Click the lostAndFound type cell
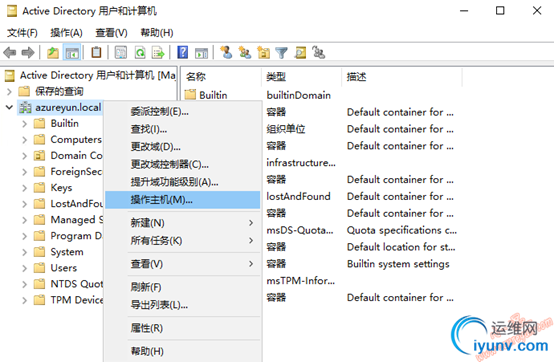This screenshot has height=362, width=554. pyautogui.click(x=298, y=196)
